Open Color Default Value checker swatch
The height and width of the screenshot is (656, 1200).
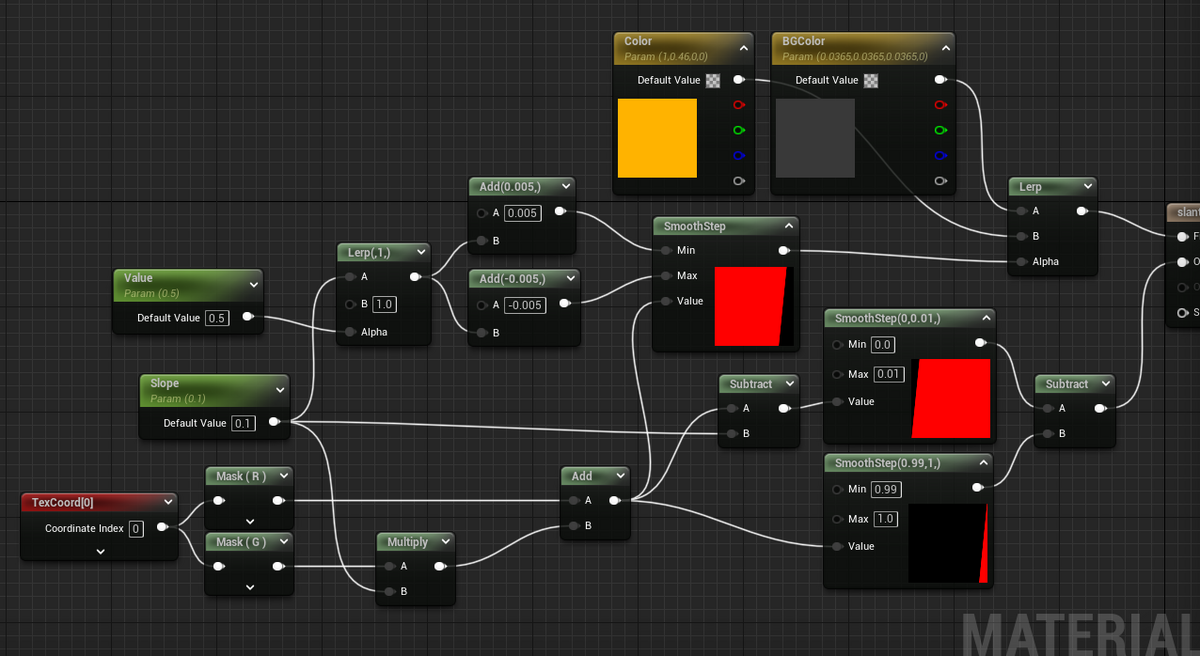(x=713, y=80)
